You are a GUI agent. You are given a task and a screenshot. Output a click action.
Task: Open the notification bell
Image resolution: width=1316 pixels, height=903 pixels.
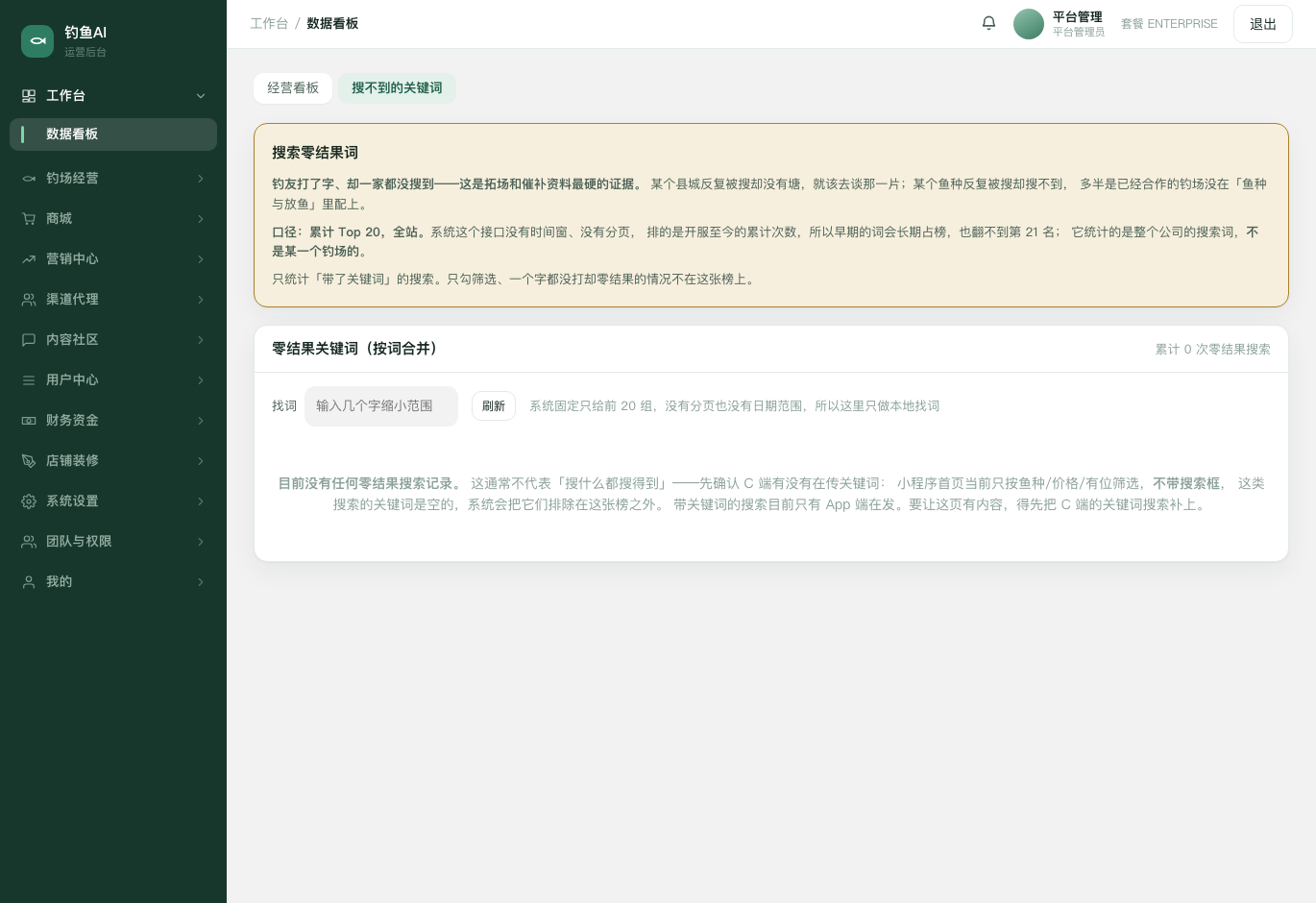[x=988, y=23]
